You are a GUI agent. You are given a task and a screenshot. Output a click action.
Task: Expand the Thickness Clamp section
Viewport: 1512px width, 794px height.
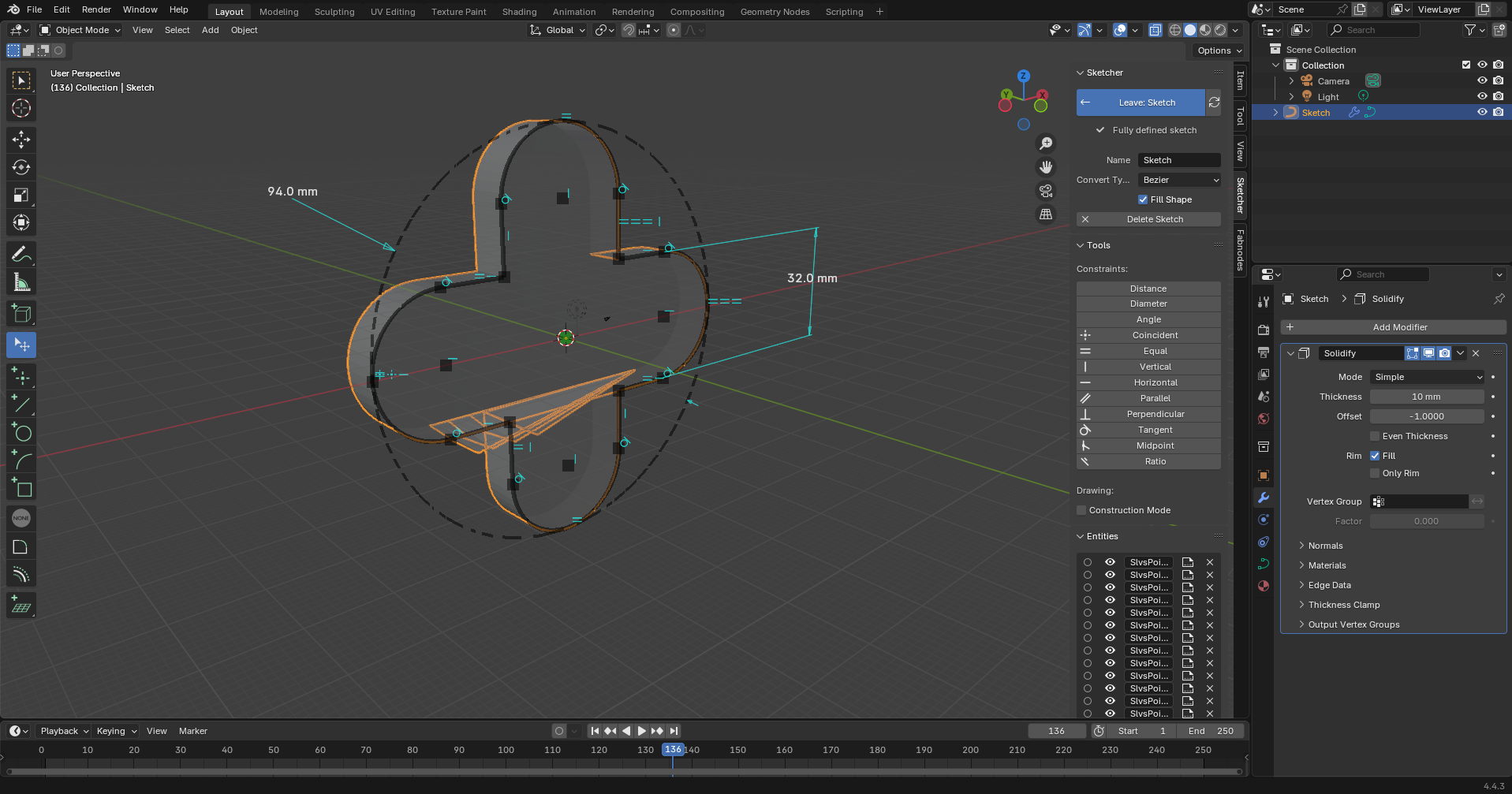(x=1344, y=605)
